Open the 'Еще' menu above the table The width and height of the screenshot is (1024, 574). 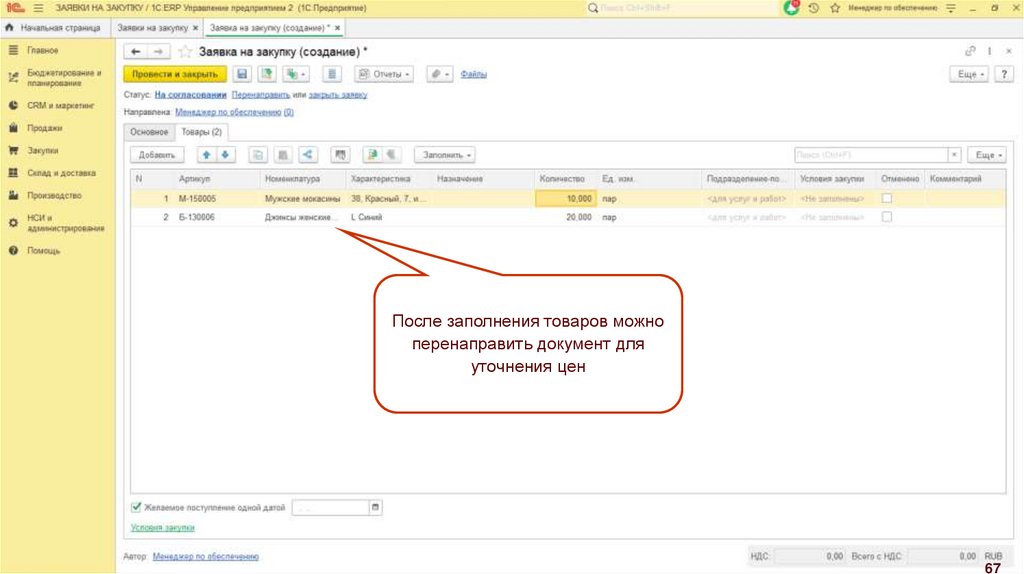tap(986, 155)
